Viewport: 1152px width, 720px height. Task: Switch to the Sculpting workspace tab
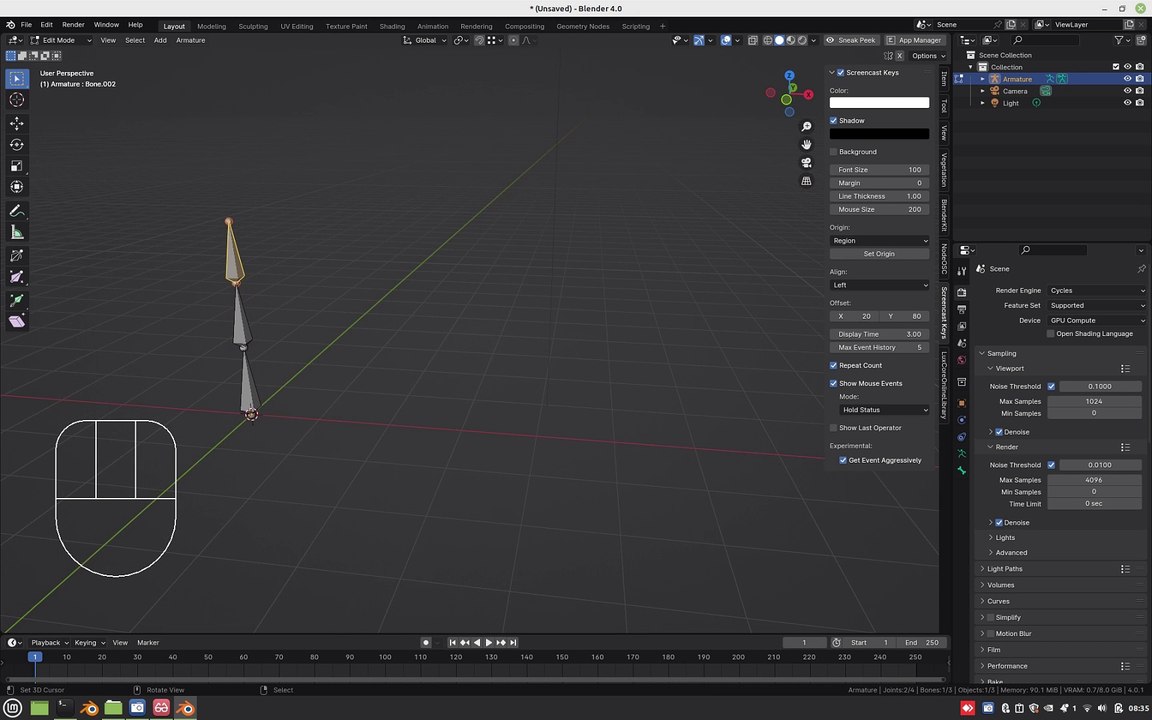coord(253,26)
